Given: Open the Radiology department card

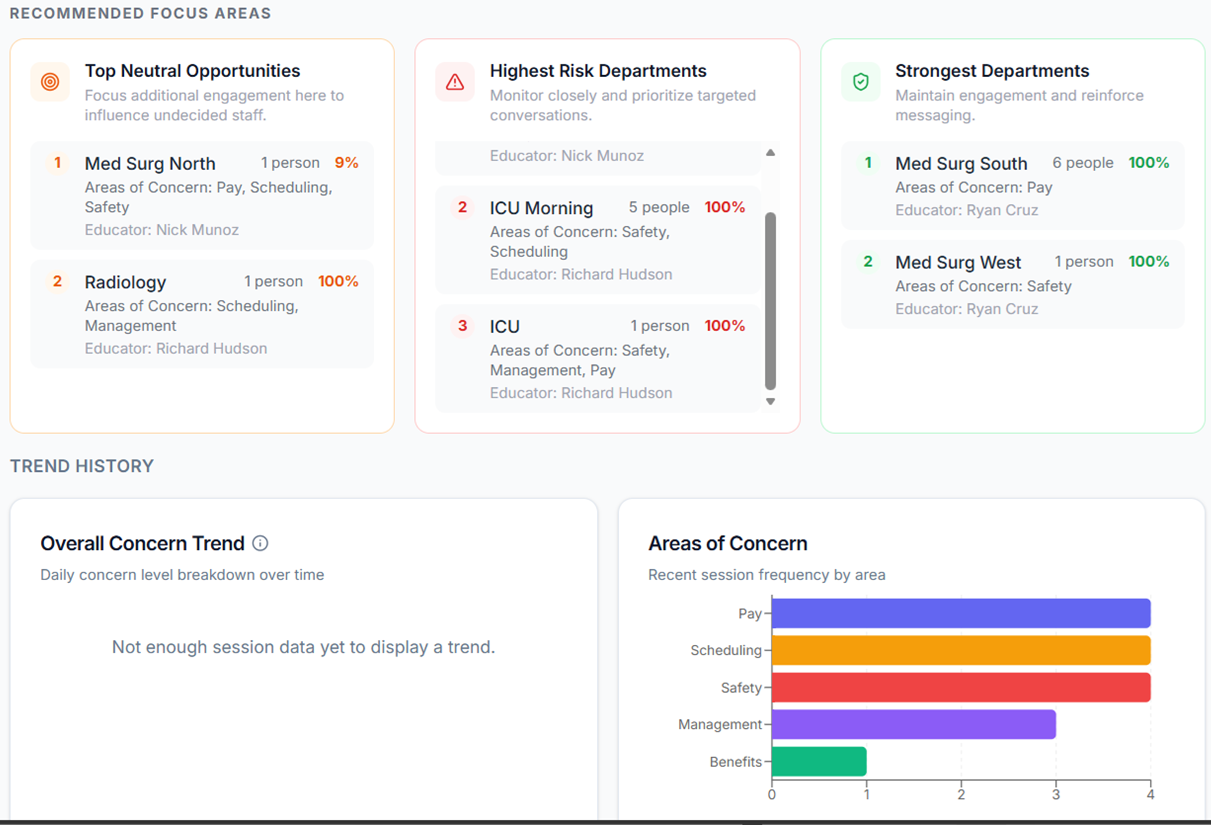Looking at the screenshot, I should pos(202,314).
